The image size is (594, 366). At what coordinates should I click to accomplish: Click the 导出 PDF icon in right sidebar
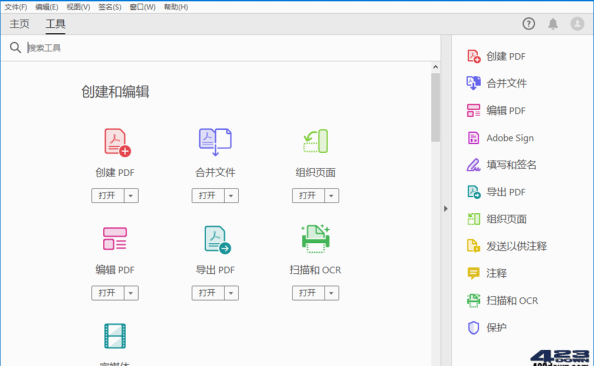[x=474, y=192]
